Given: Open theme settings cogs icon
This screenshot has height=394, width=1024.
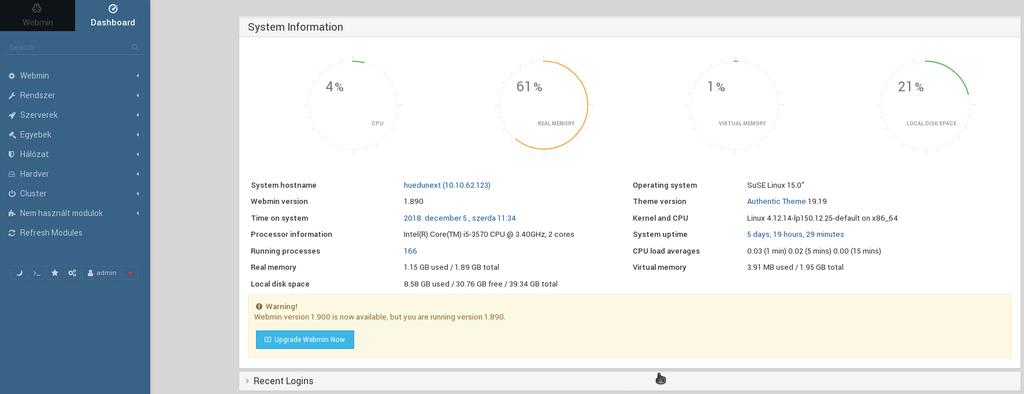Looking at the screenshot, I should point(72,273).
